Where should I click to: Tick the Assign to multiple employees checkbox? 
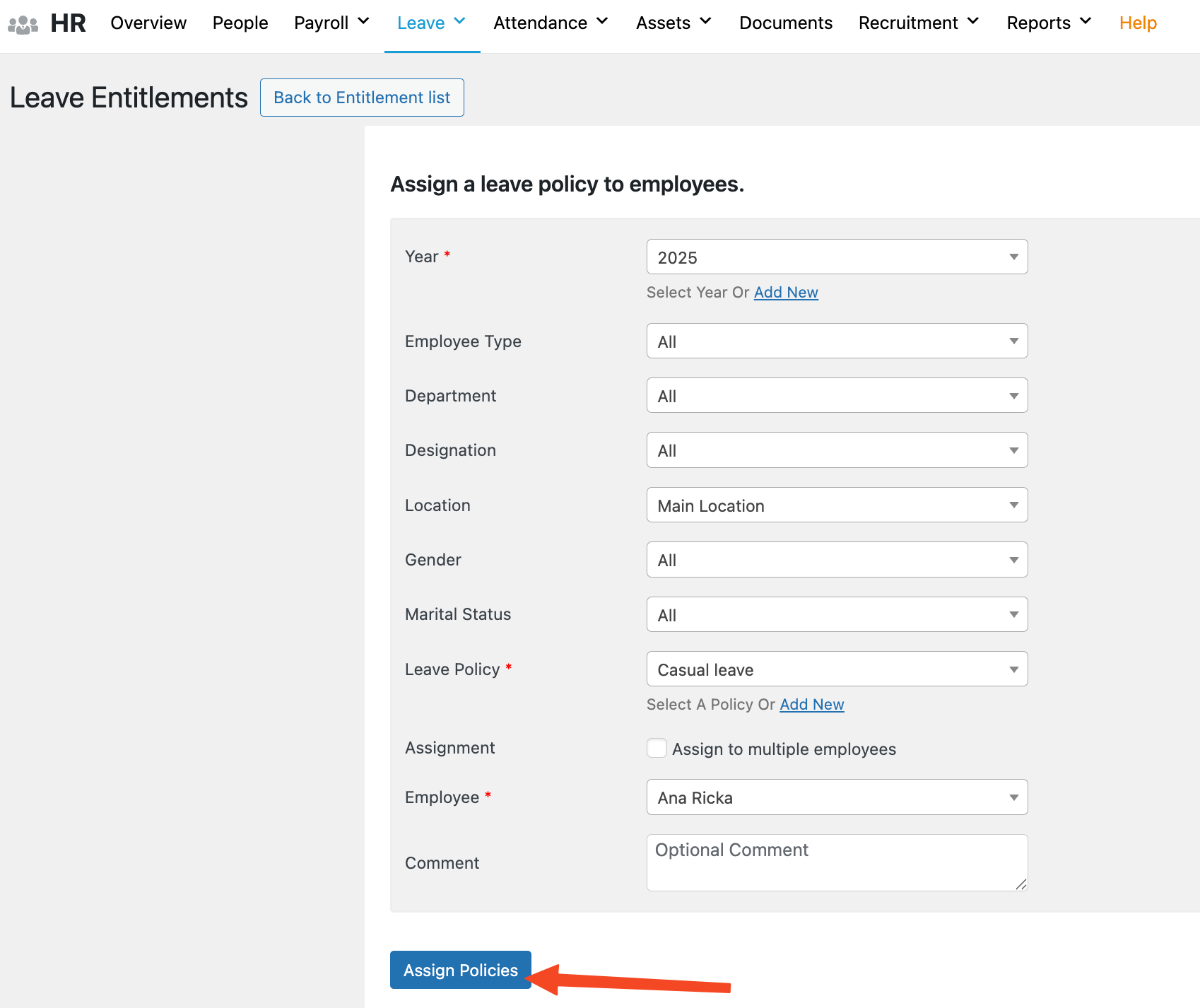(657, 748)
